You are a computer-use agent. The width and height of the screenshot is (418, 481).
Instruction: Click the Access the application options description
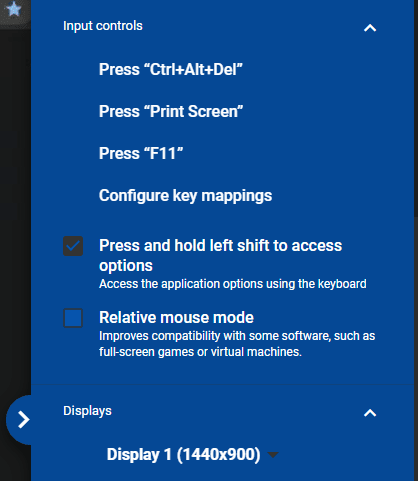coord(233,284)
